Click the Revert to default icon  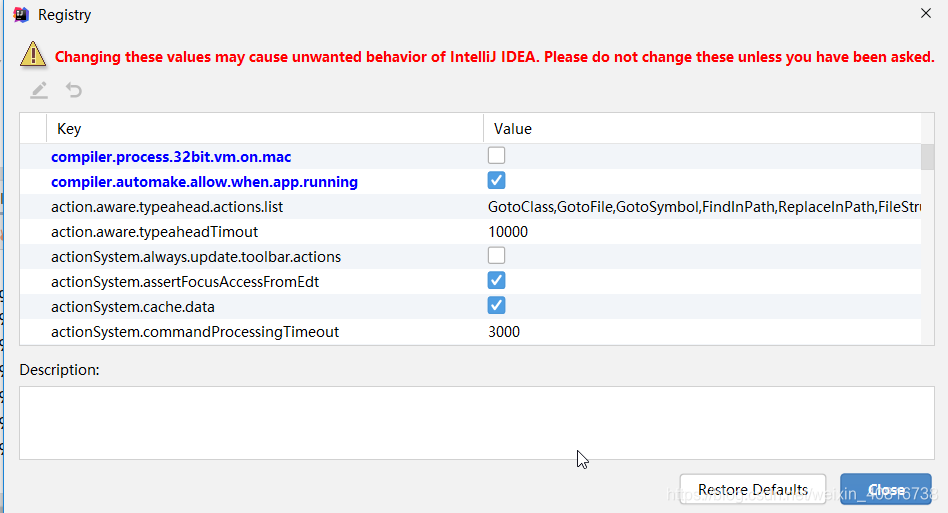74,90
